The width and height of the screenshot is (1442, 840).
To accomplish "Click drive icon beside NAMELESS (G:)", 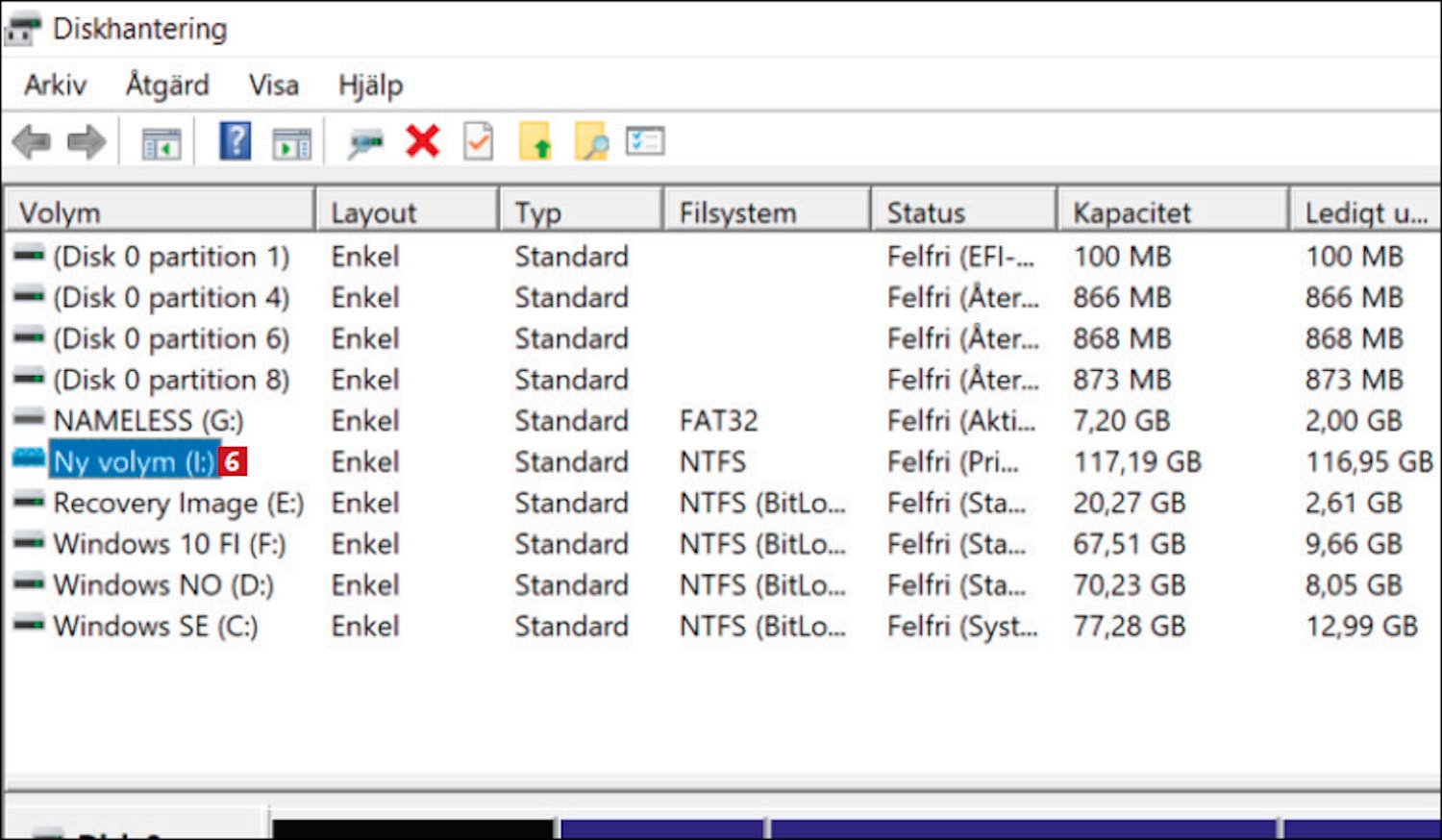I will 29,420.
